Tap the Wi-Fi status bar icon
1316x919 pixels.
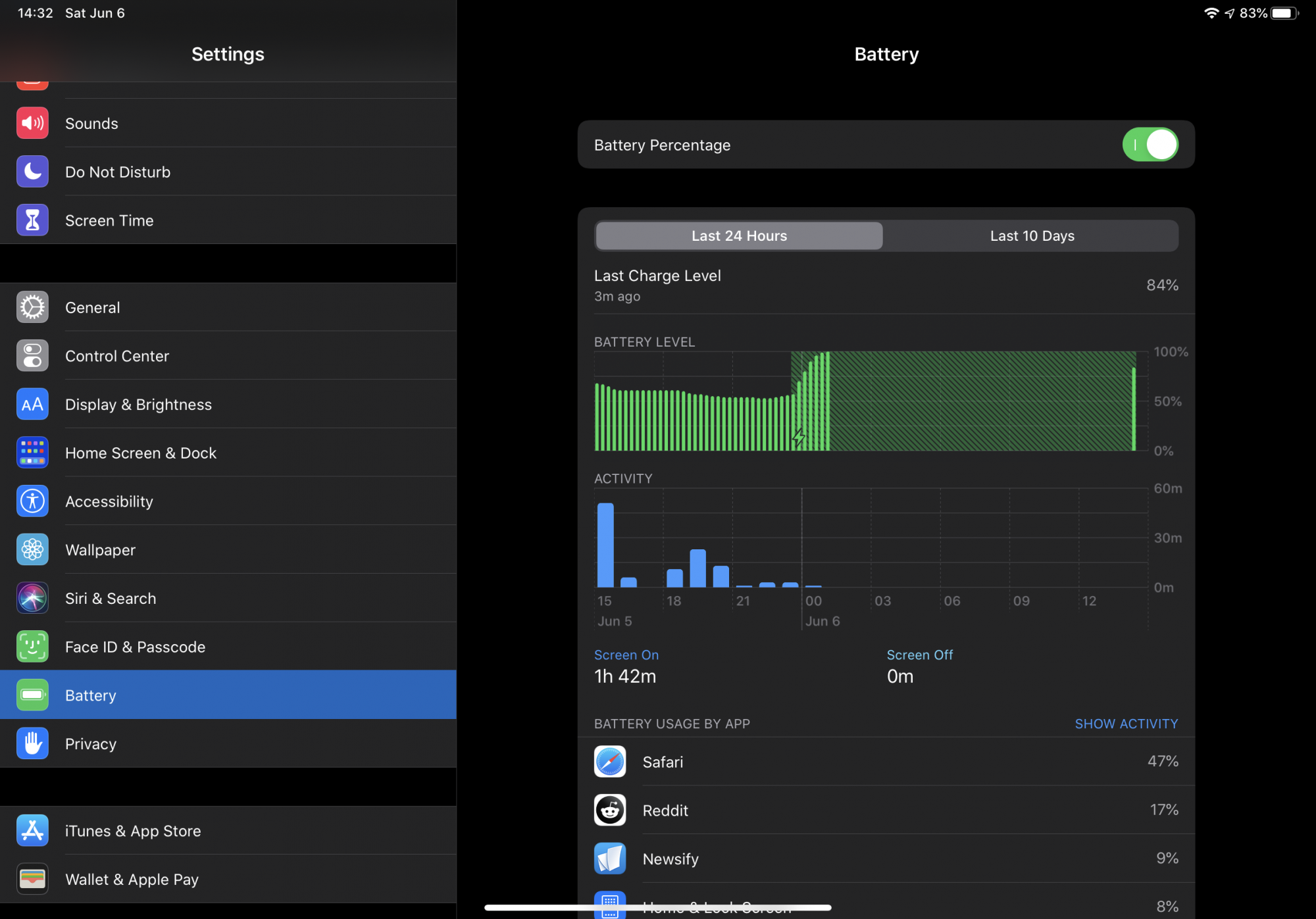pos(1211,13)
